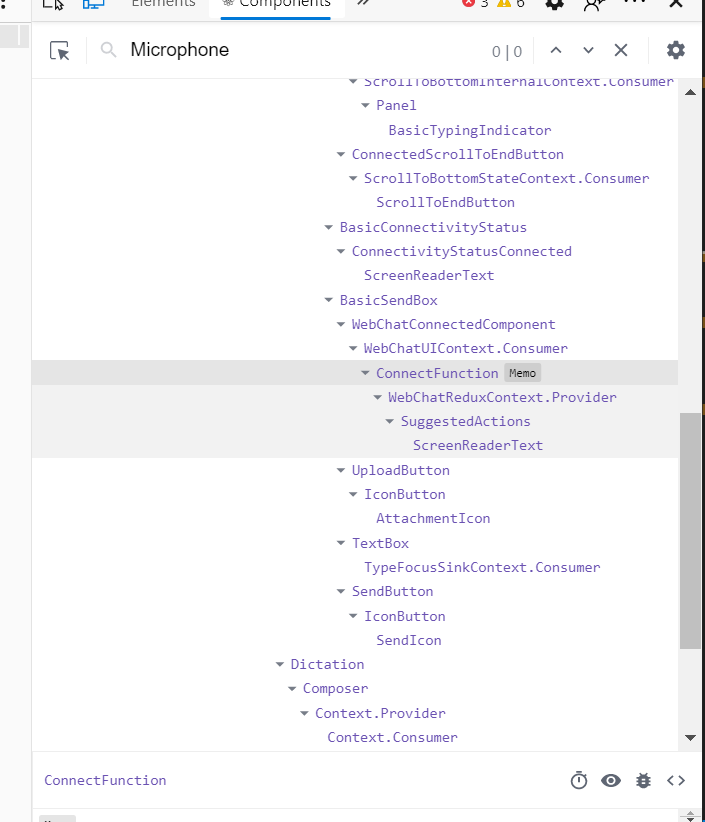Click the next search result arrow
This screenshot has height=822, width=705.
click(588, 49)
